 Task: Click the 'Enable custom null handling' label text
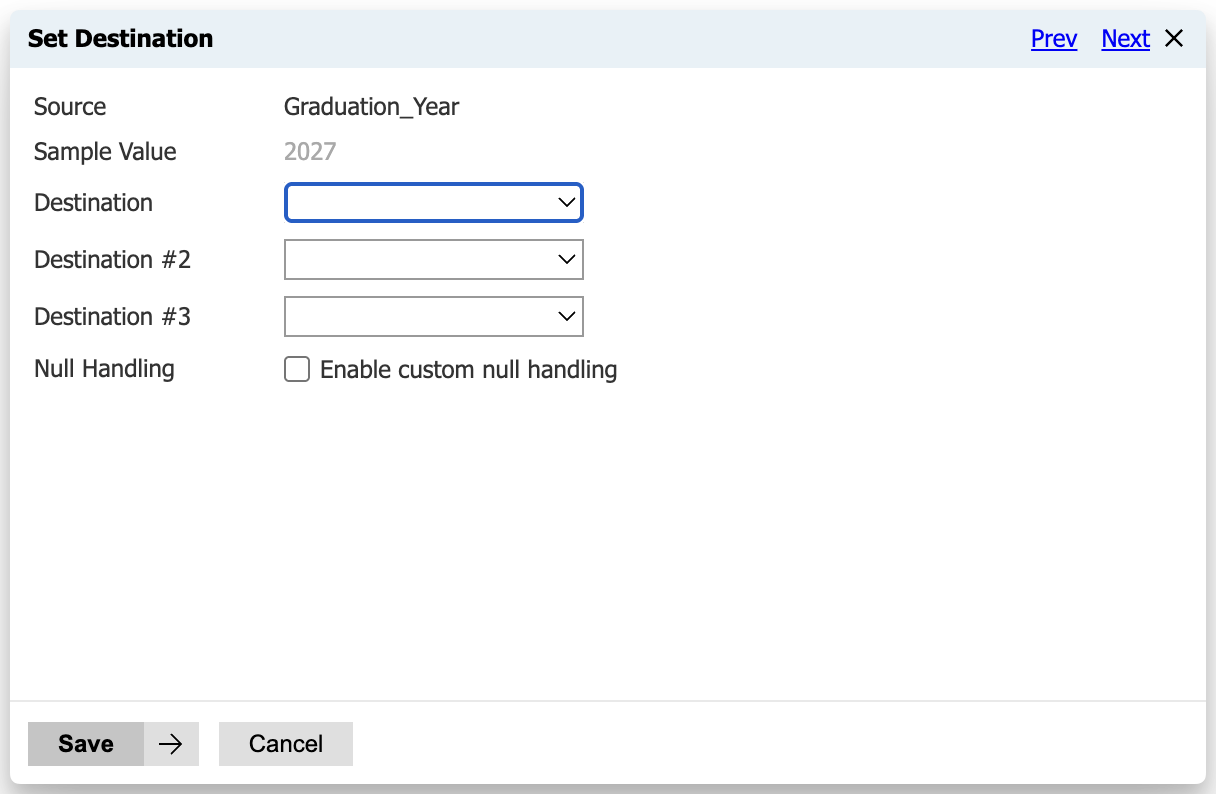pos(468,370)
